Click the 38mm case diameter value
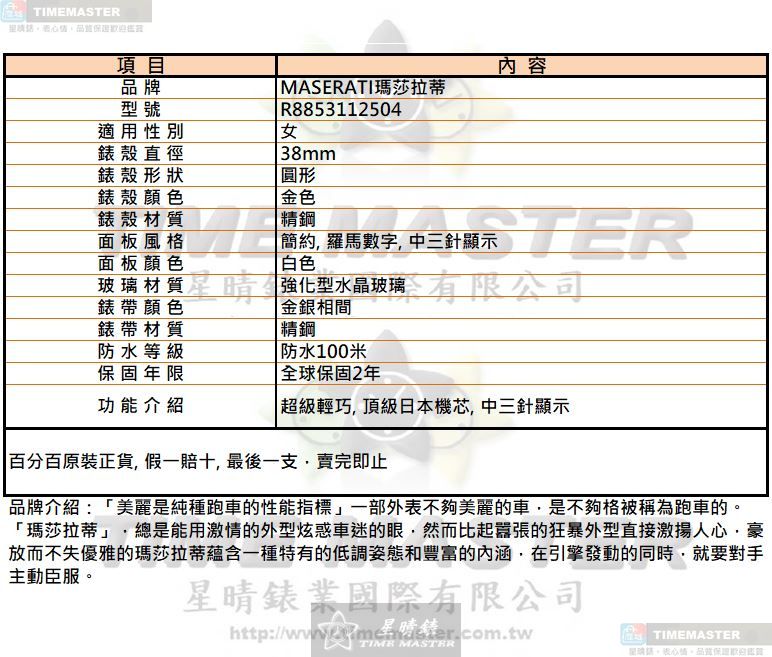Viewport: 772px width, 657px height. pyautogui.click(x=308, y=154)
